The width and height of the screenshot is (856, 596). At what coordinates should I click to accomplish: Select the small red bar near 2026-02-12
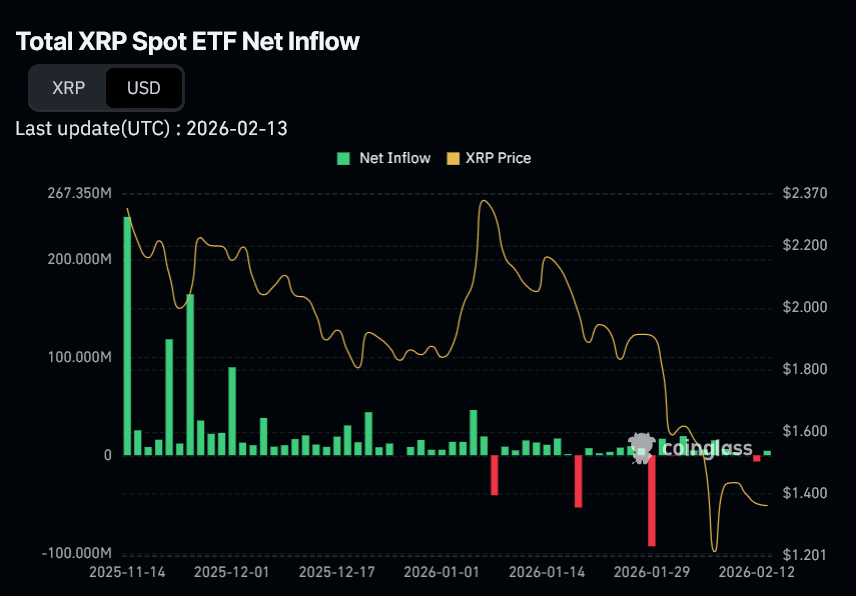pos(756,458)
